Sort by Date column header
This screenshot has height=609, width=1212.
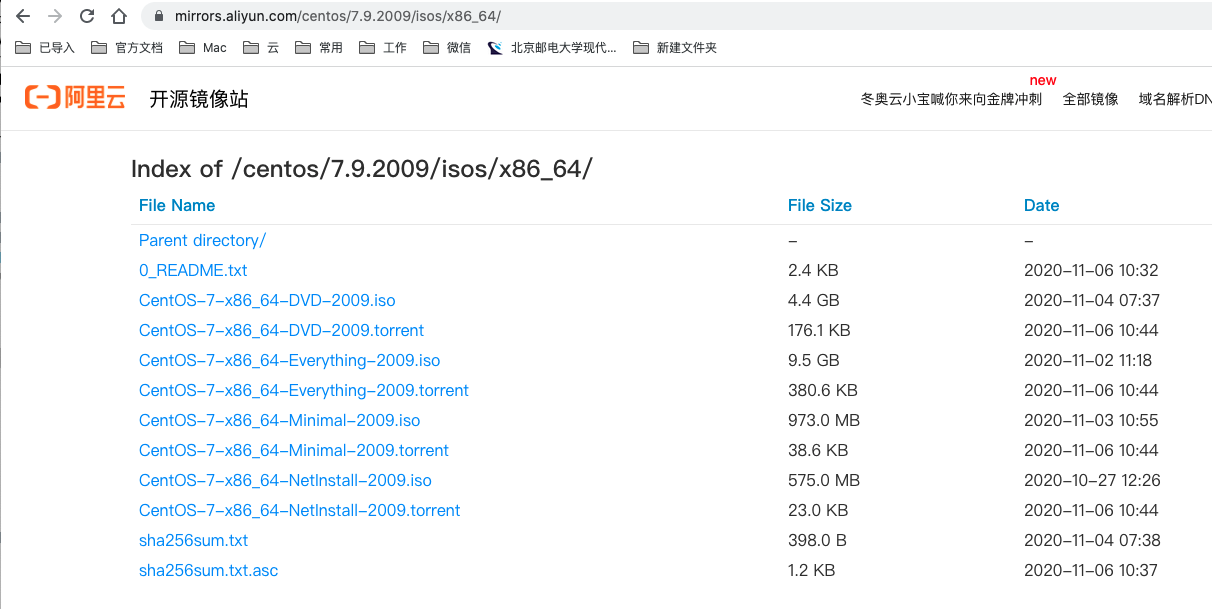click(x=1041, y=205)
